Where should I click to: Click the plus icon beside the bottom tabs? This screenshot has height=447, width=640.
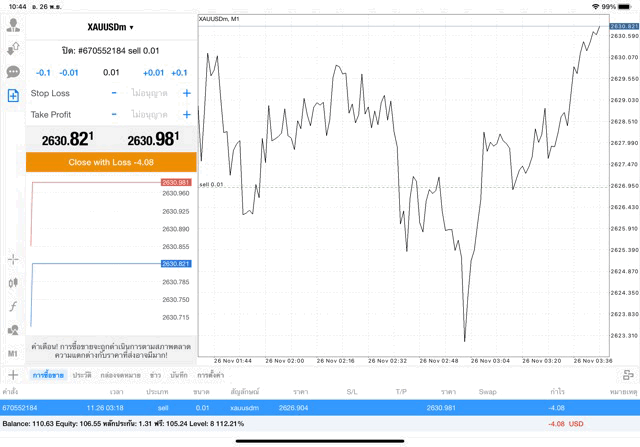pyautogui.click(x=13, y=375)
